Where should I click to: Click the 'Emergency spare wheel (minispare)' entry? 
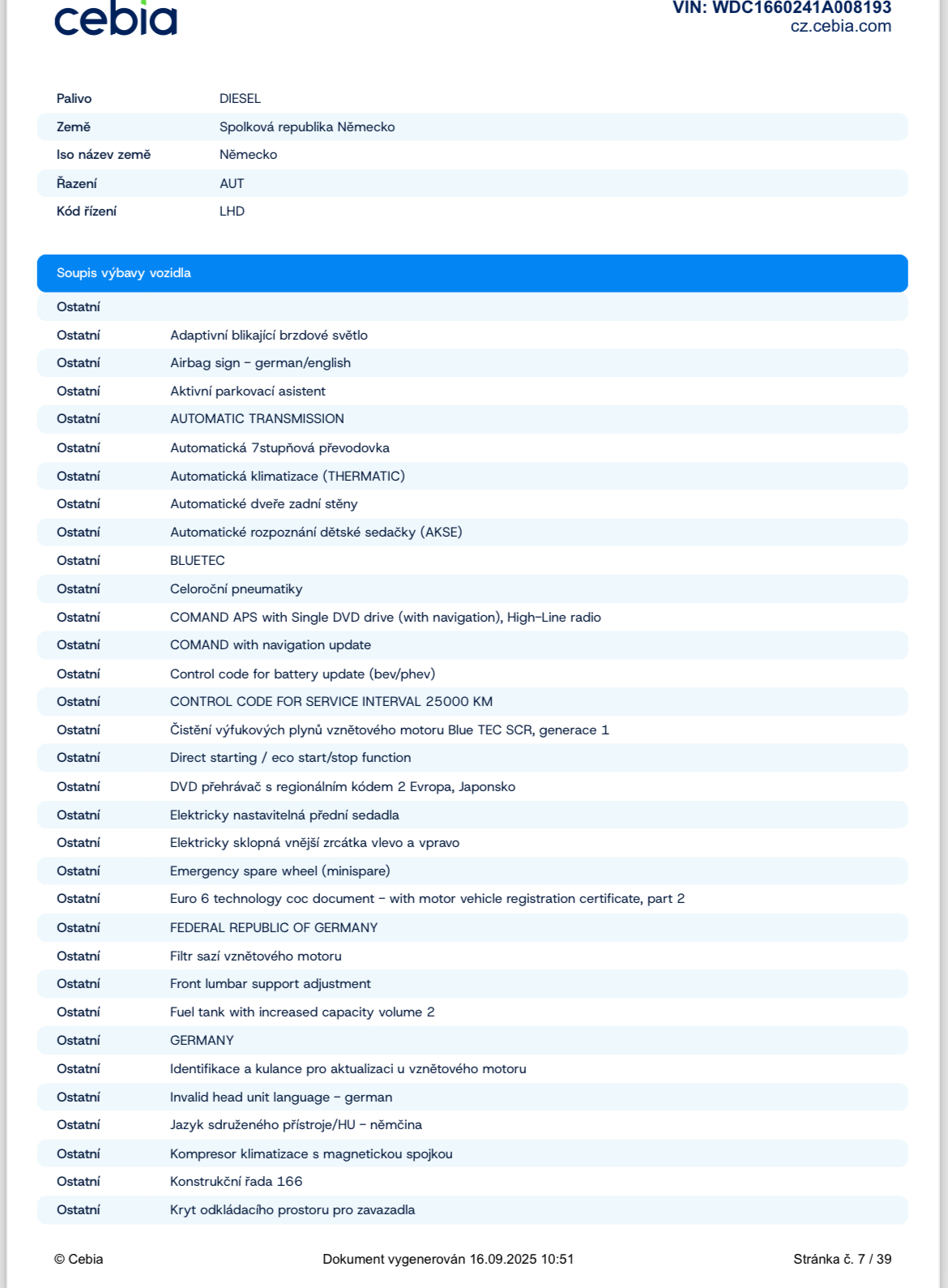[x=280, y=871]
